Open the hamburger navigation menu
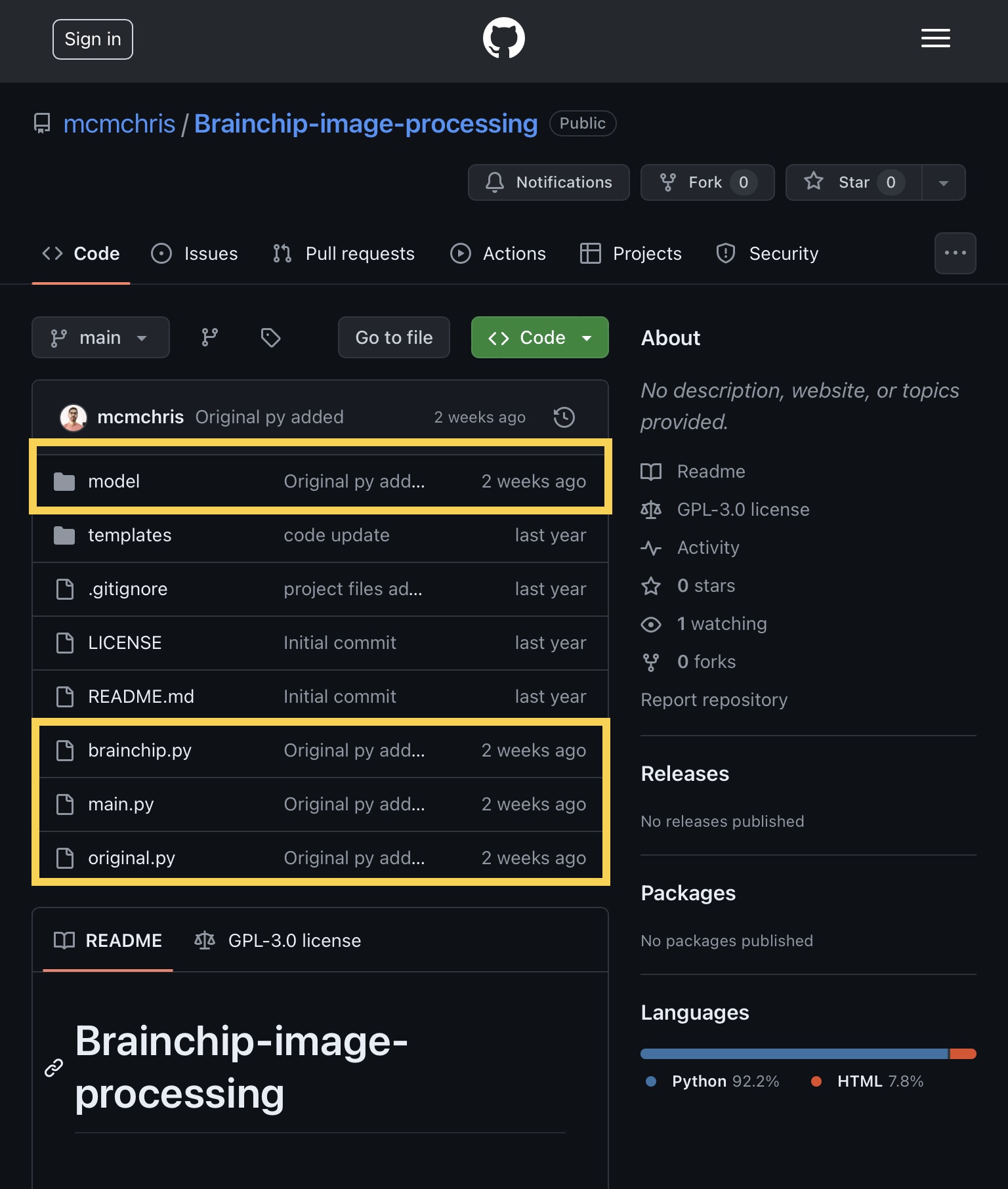The width and height of the screenshot is (1008, 1189). click(935, 38)
